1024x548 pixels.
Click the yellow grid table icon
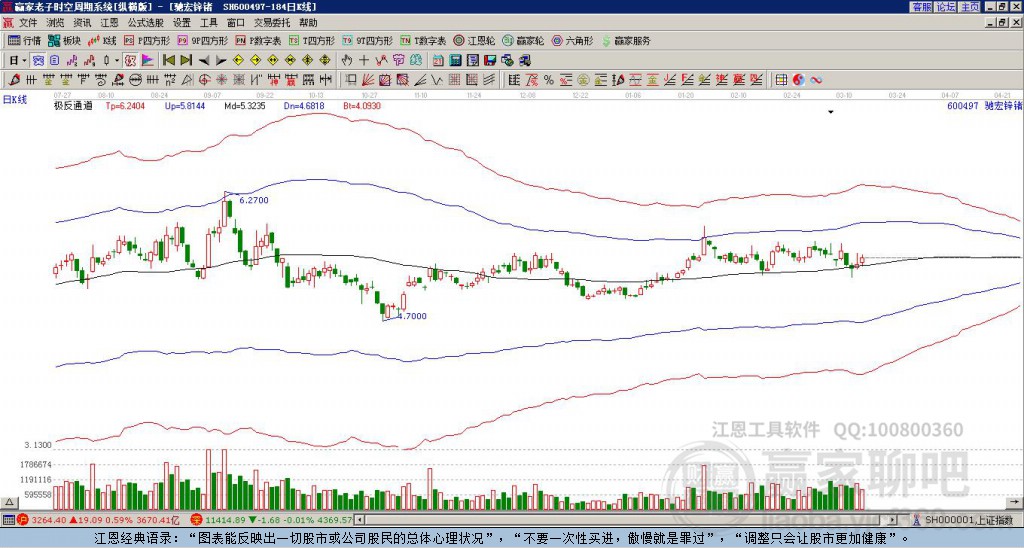click(781, 80)
